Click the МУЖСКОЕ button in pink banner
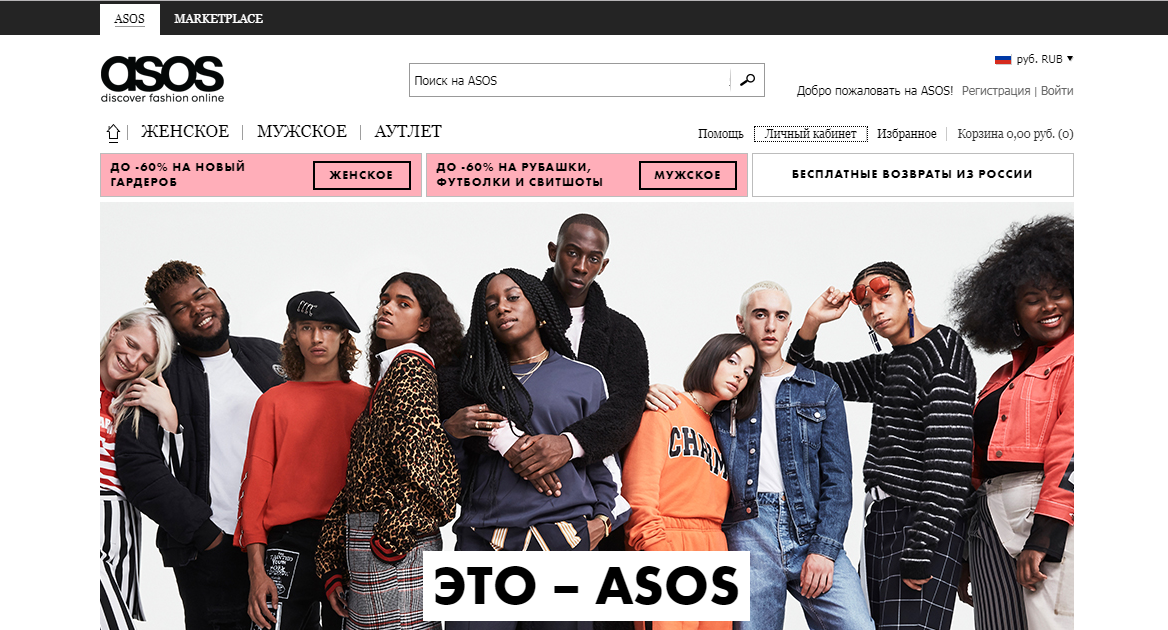 [x=688, y=175]
